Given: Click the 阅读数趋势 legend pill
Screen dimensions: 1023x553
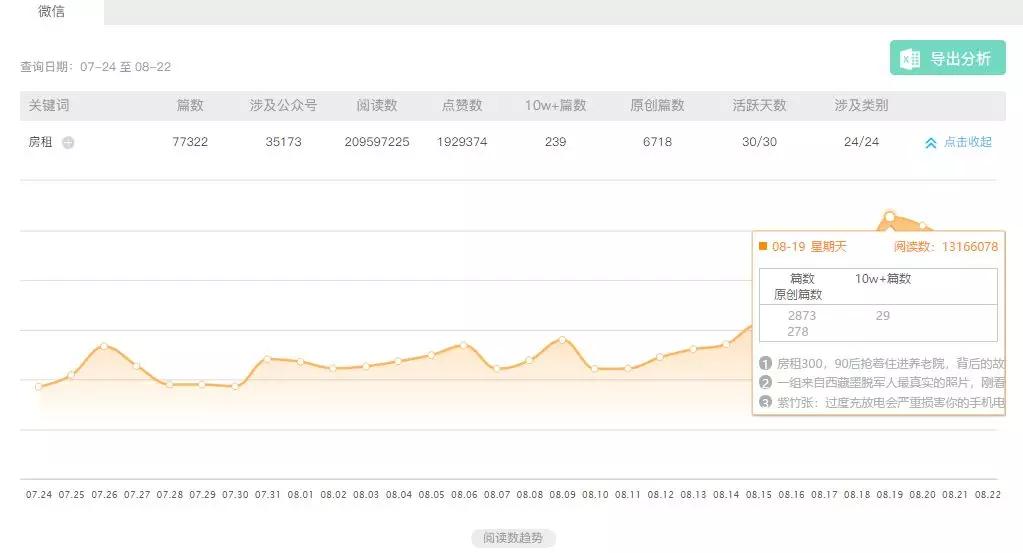Looking at the screenshot, I should point(513,538).
